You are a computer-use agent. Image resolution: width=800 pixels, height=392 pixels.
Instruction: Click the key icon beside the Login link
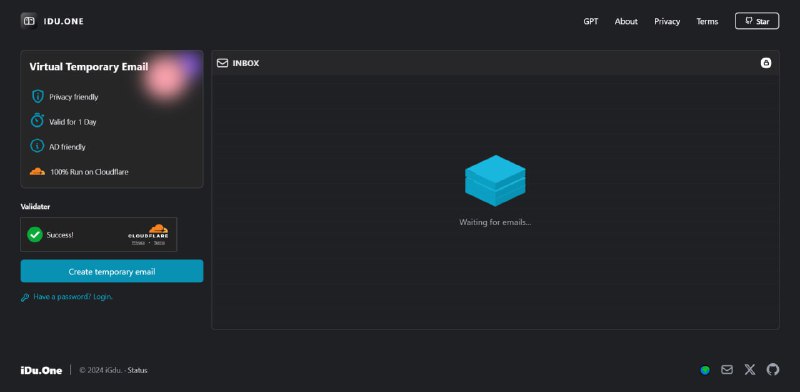coord(24,297)
